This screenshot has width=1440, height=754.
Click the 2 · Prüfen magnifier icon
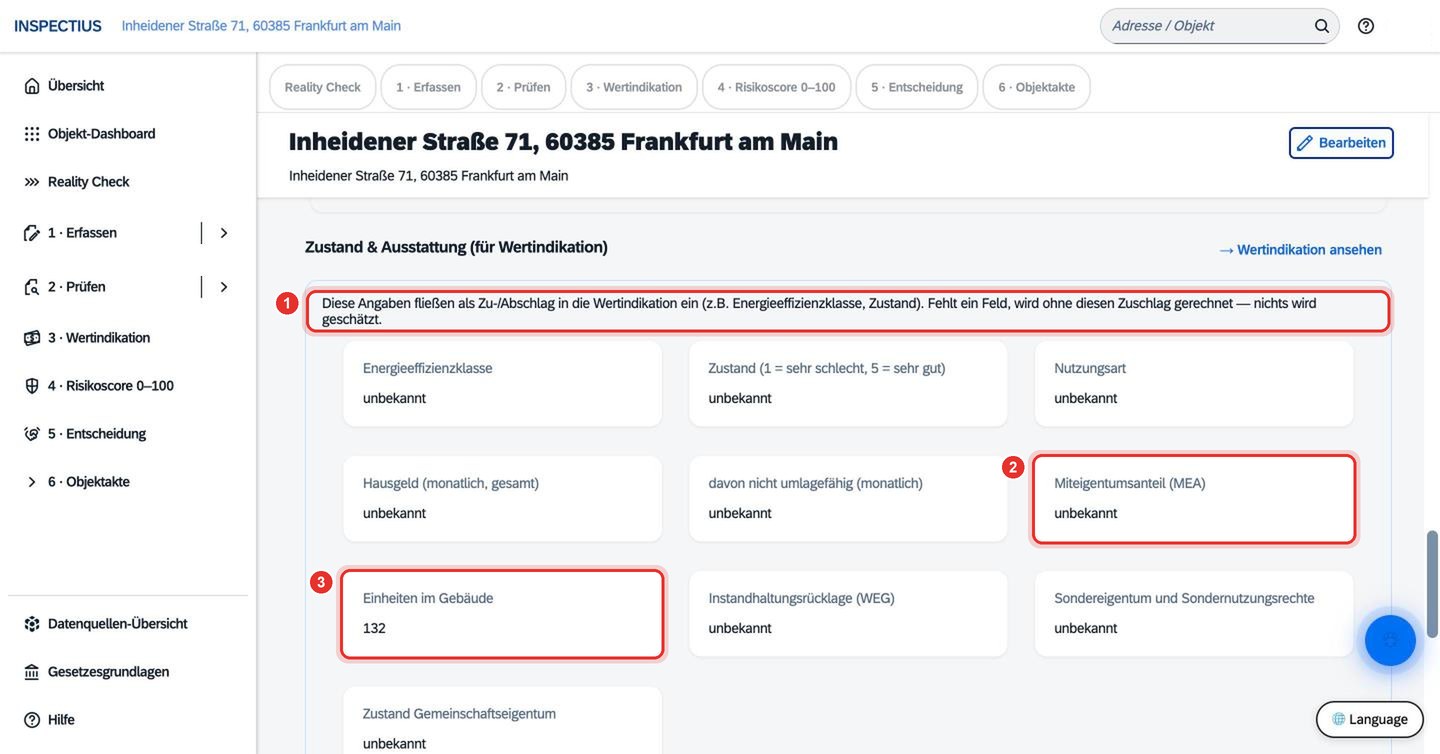[x=32, y=287]
